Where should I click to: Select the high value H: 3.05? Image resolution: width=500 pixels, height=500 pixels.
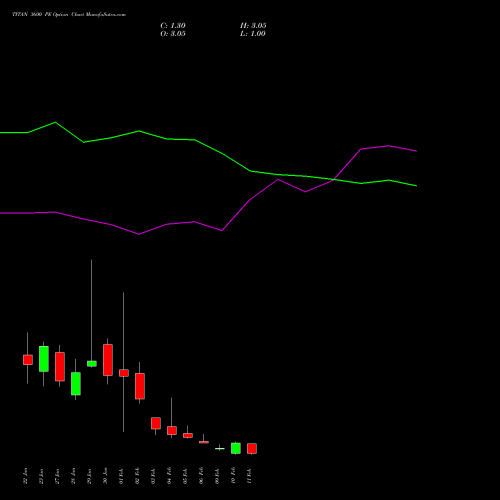pos(253,26)
